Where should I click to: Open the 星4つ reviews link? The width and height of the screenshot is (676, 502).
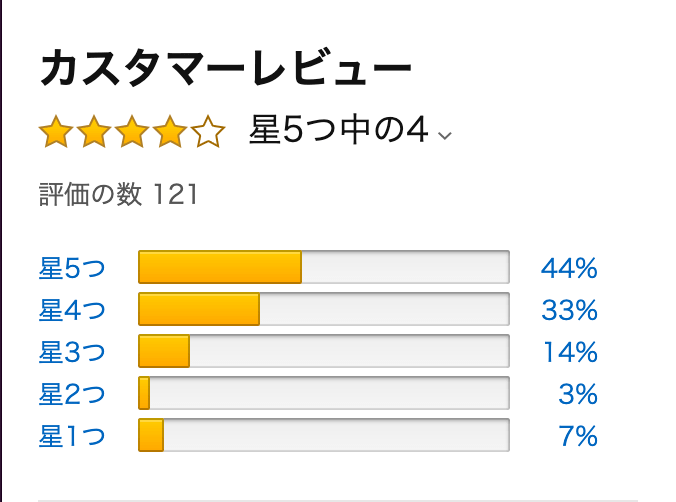click(x=72, y=310)
